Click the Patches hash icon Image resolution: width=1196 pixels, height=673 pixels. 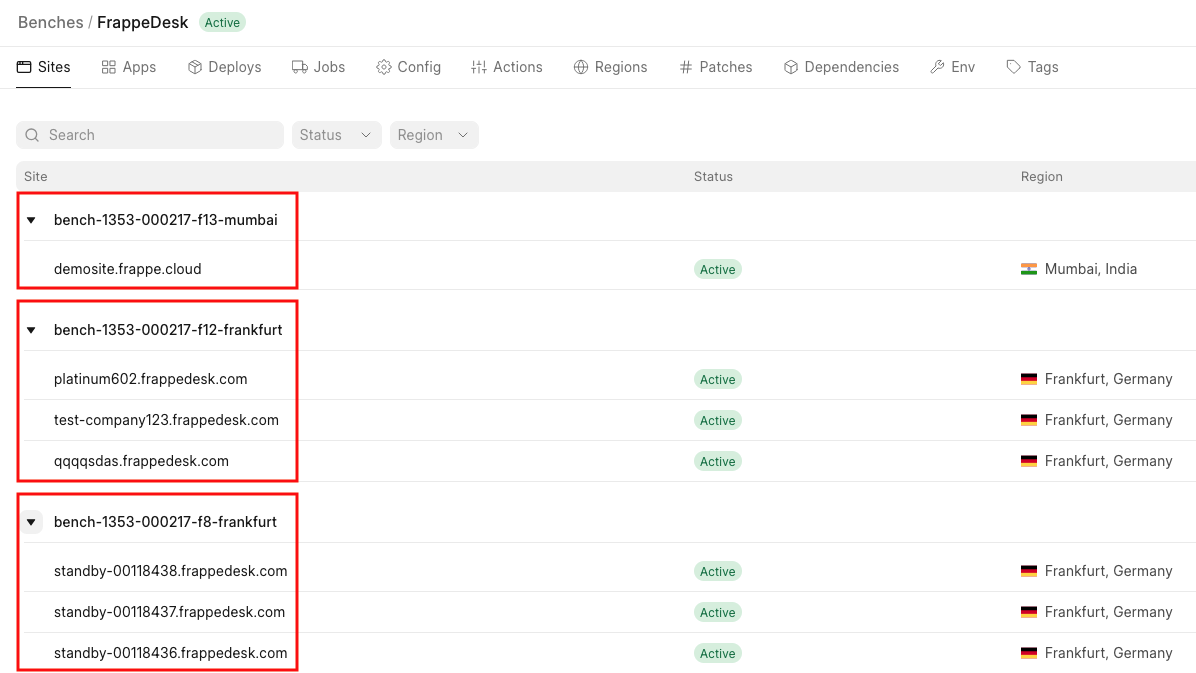tap(686, 67)
